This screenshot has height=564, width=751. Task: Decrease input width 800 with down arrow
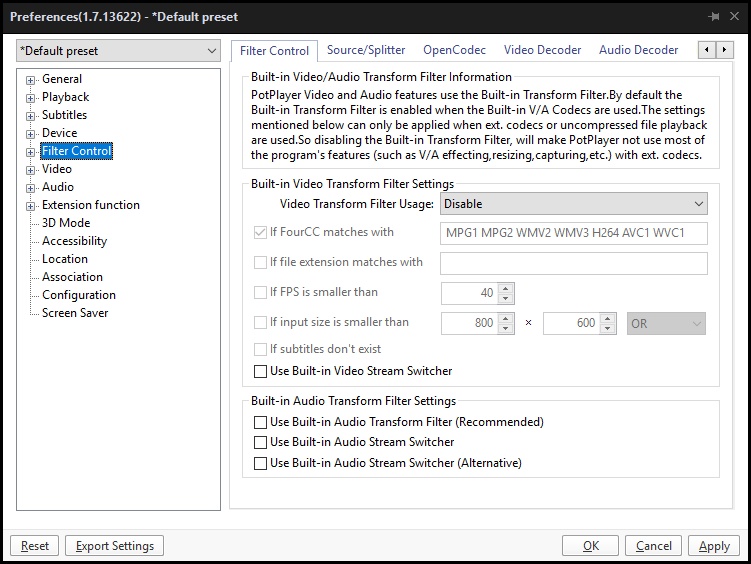click(x=505, y=328)
